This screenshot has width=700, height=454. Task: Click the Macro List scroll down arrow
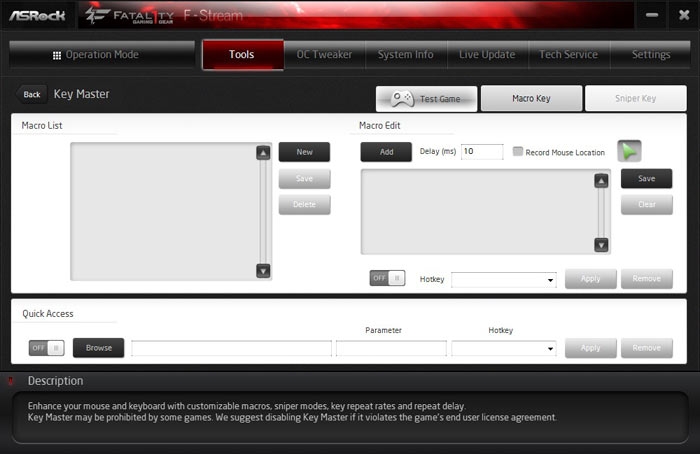[x=263, y=271]
